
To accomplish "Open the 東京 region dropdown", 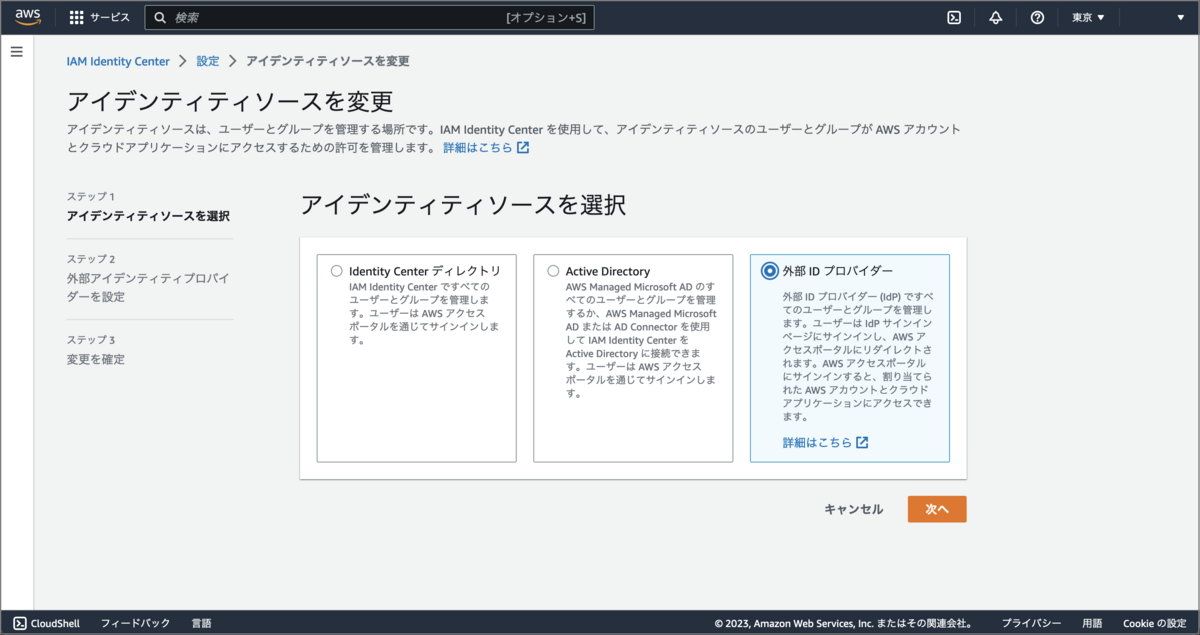I will coord(1088,17).
